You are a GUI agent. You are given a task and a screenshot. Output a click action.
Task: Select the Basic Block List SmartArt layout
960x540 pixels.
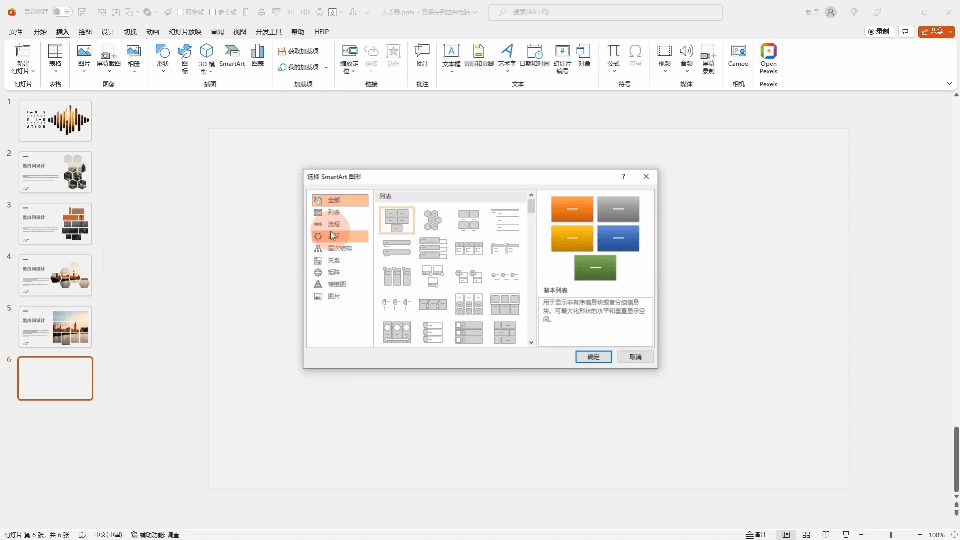coord(397,220)
